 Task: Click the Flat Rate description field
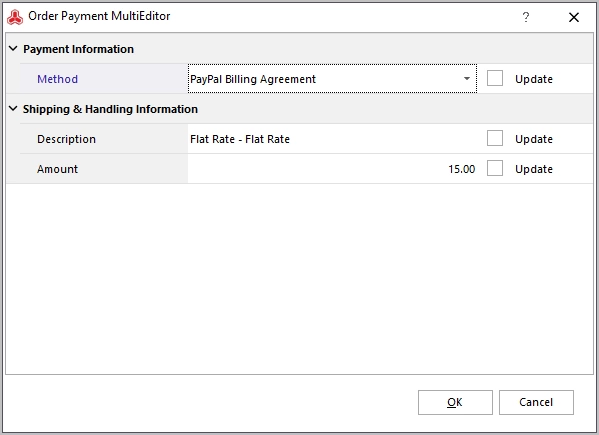pyautogui.click(x=332, y=139)
